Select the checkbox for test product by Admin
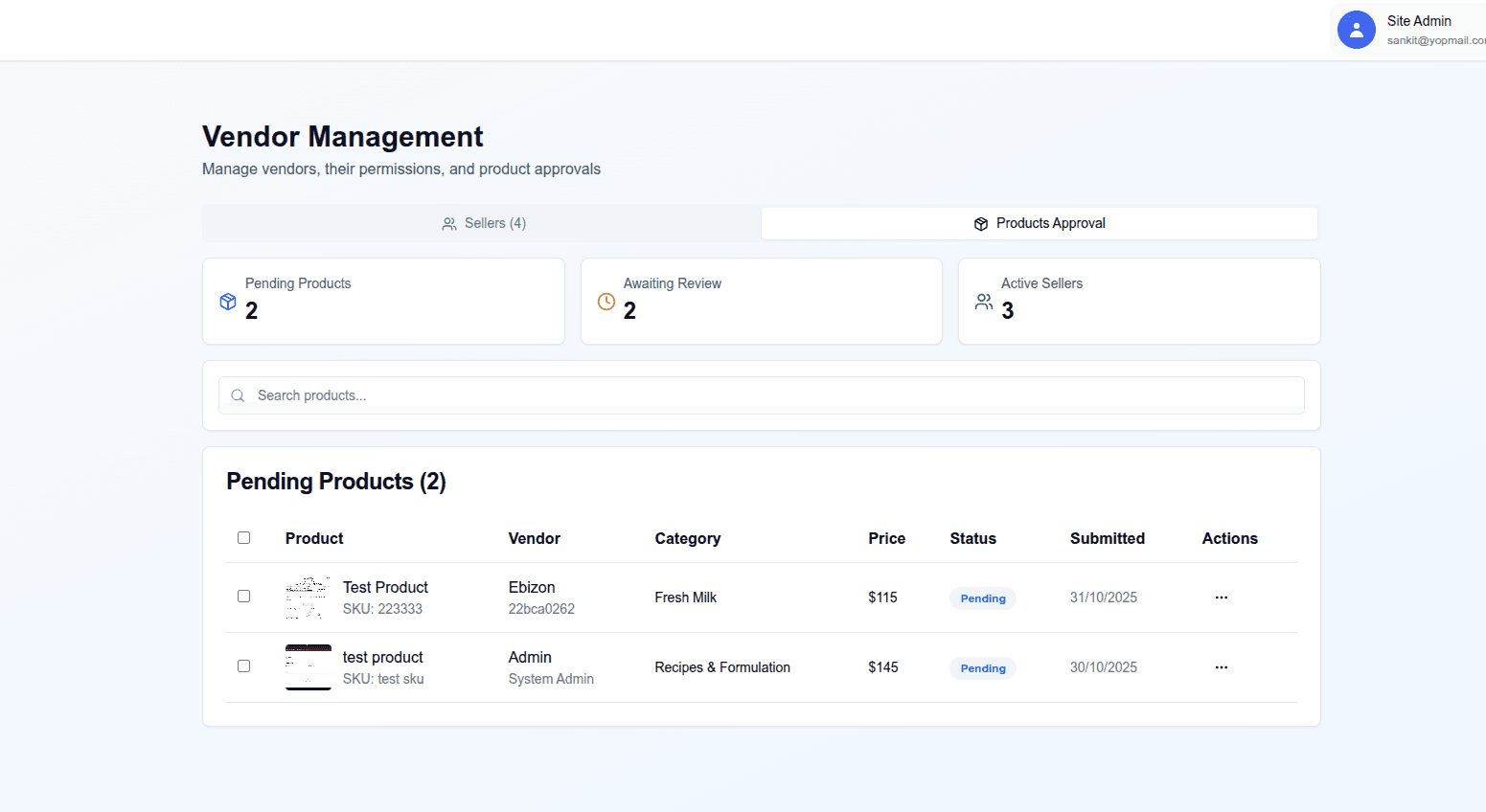The height and width of the screenshot is (812, 1486). coord(243,666)
